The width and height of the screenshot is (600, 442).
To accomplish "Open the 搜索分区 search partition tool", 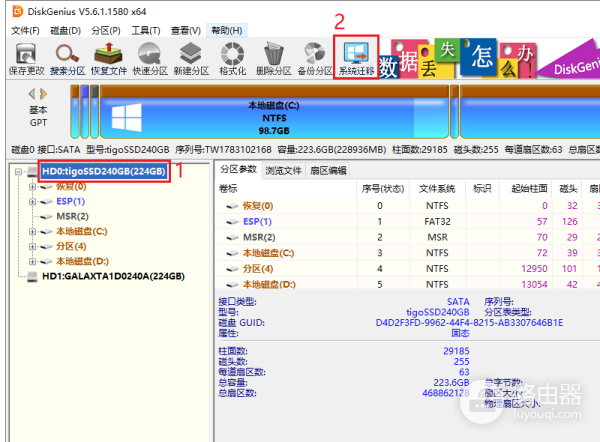I will tap(69, 56).
